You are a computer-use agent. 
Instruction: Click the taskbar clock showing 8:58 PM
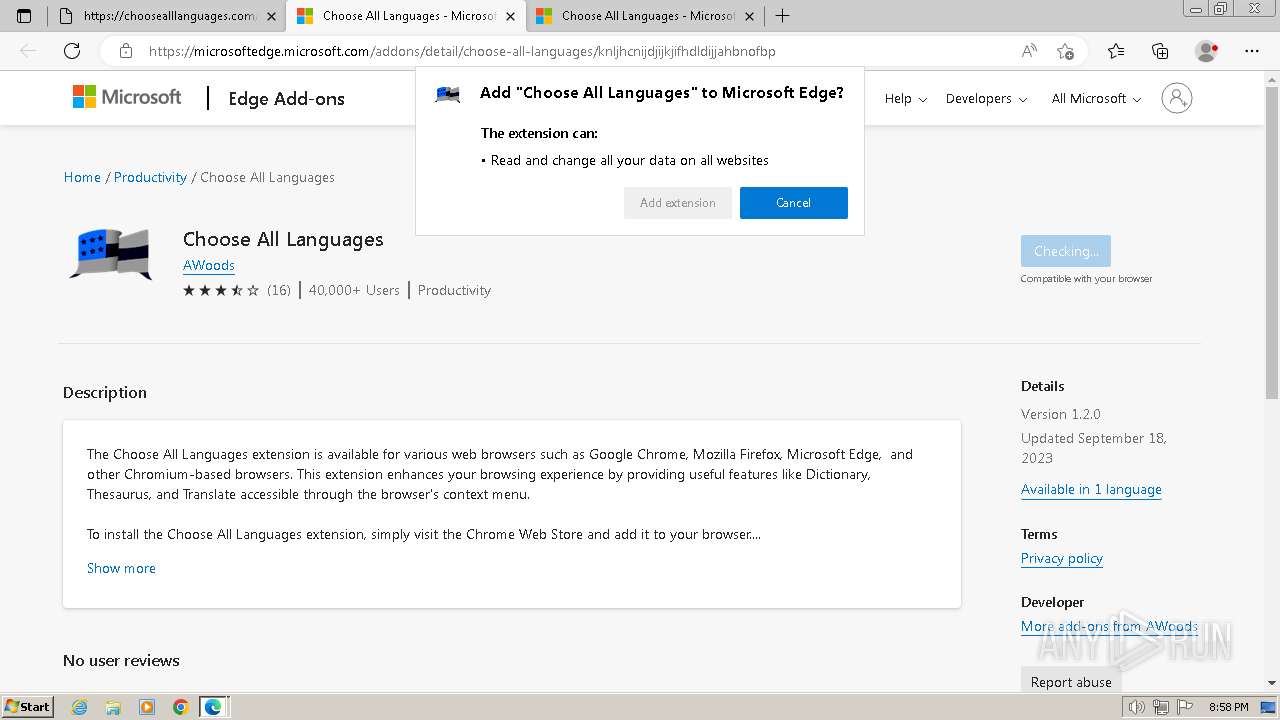(1228, 707)
